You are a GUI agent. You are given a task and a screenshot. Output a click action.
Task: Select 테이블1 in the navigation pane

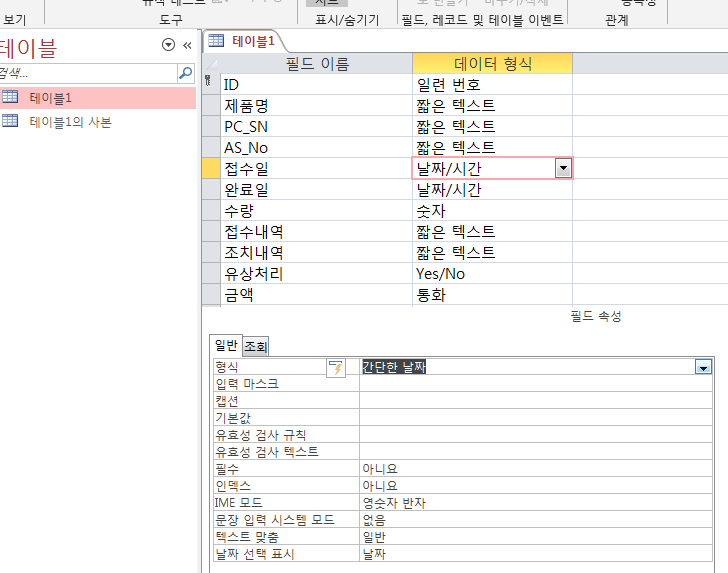click(98, 98)
